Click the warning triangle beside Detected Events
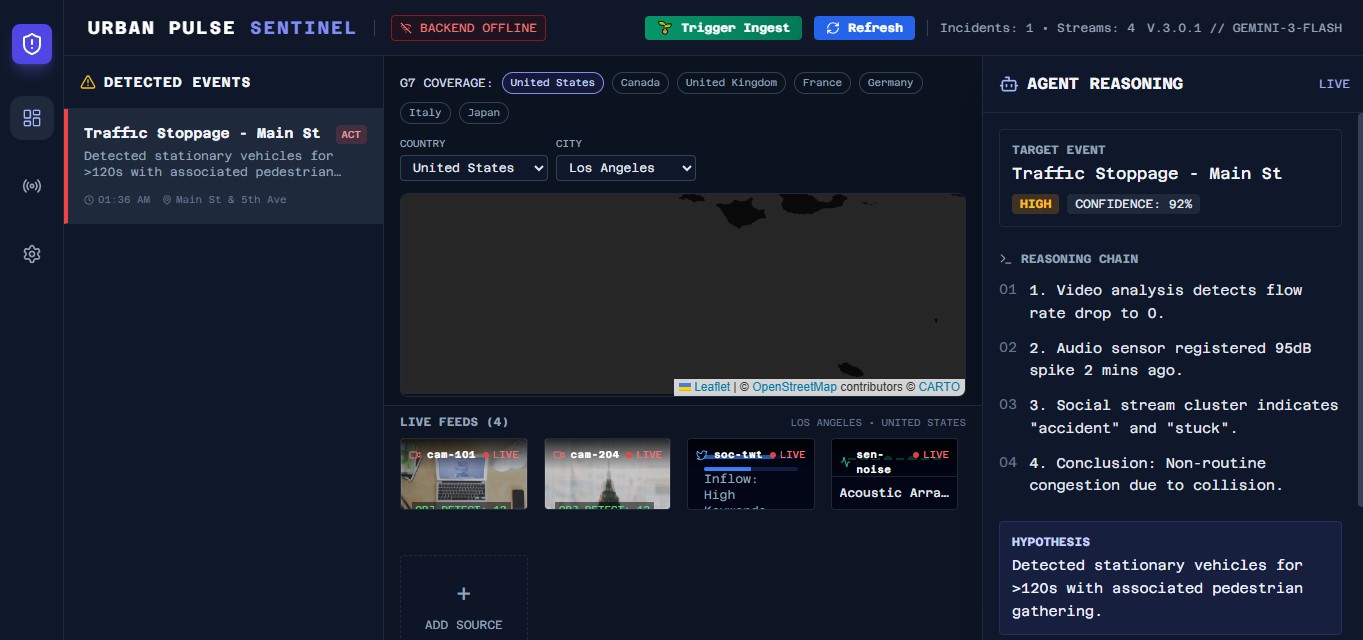 (x=88, y=82)
